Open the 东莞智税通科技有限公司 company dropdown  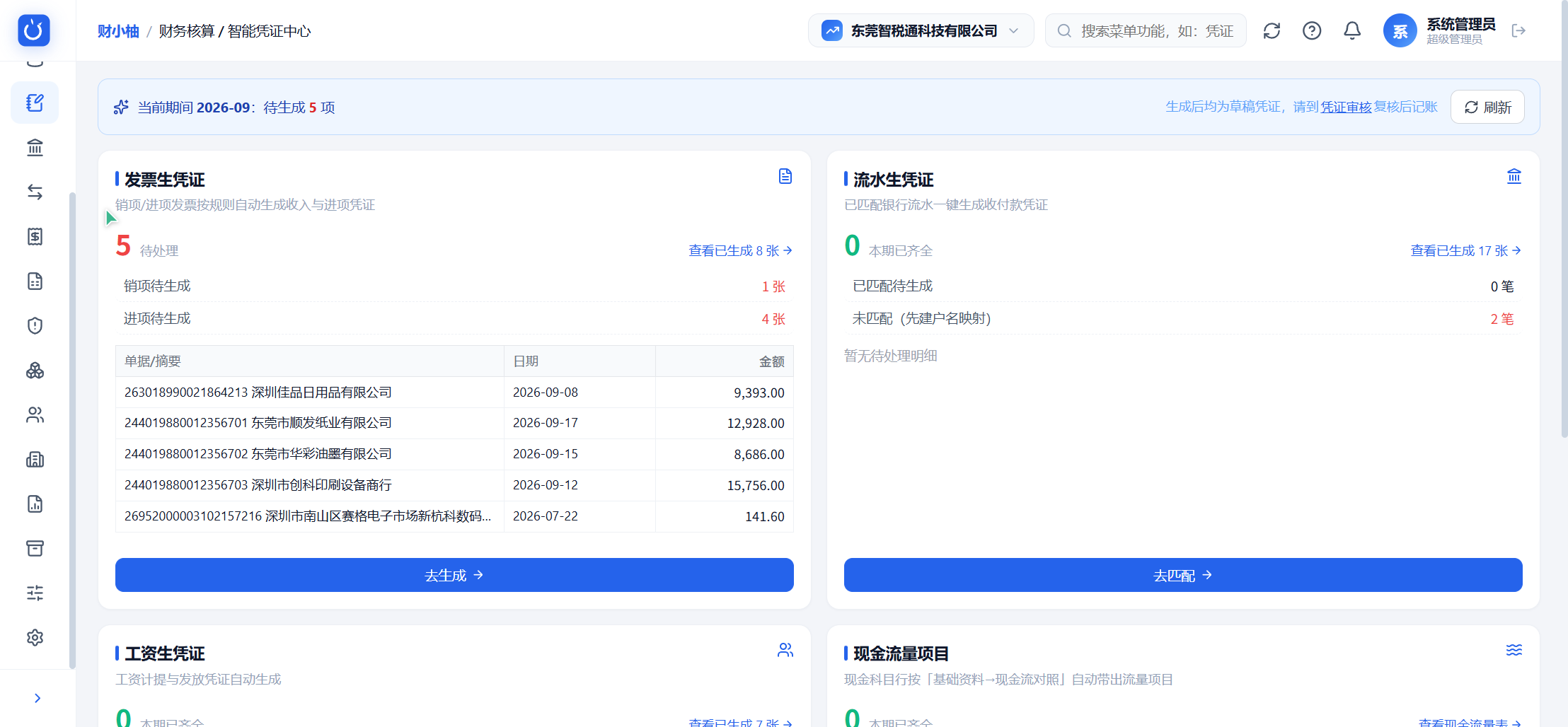pyautogui.click(x=921, y=30)
